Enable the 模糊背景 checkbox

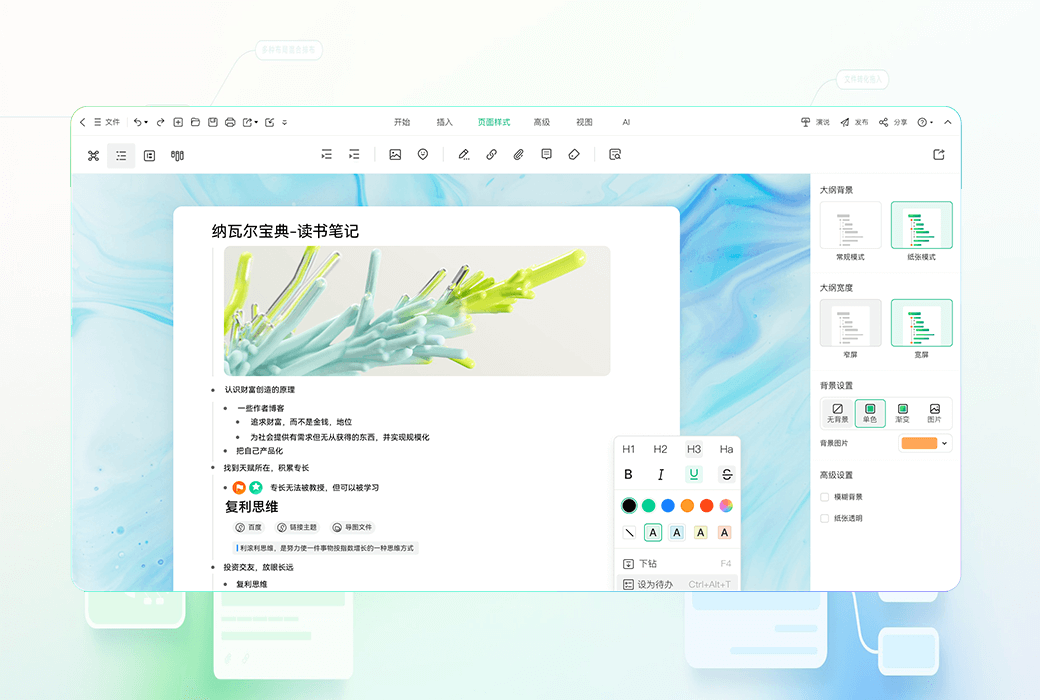(824, 497)
